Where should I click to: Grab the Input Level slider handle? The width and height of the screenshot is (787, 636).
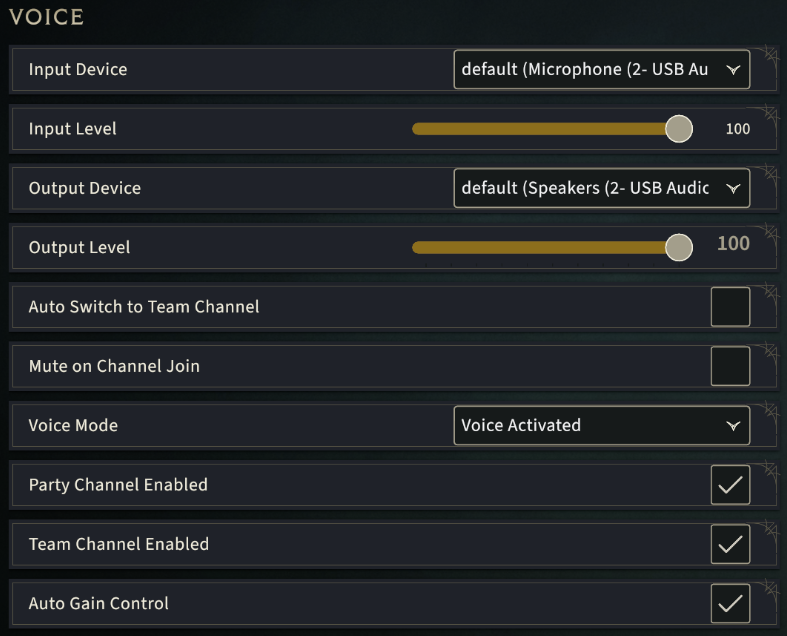(679, 129)
